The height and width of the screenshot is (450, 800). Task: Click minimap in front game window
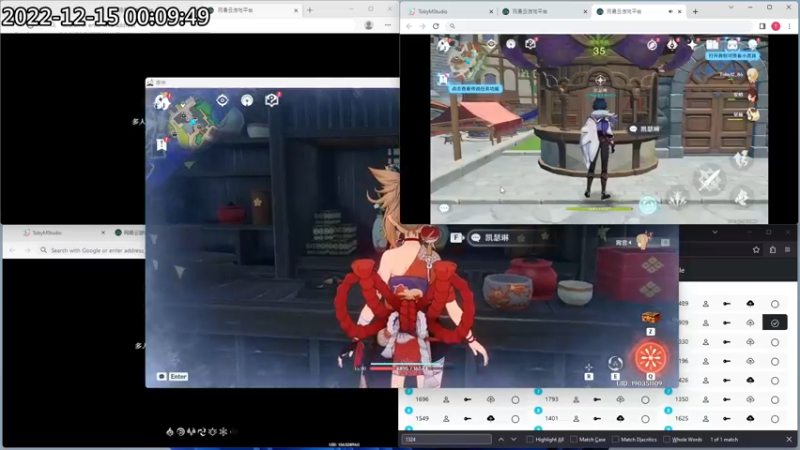[x=193, y=122]
